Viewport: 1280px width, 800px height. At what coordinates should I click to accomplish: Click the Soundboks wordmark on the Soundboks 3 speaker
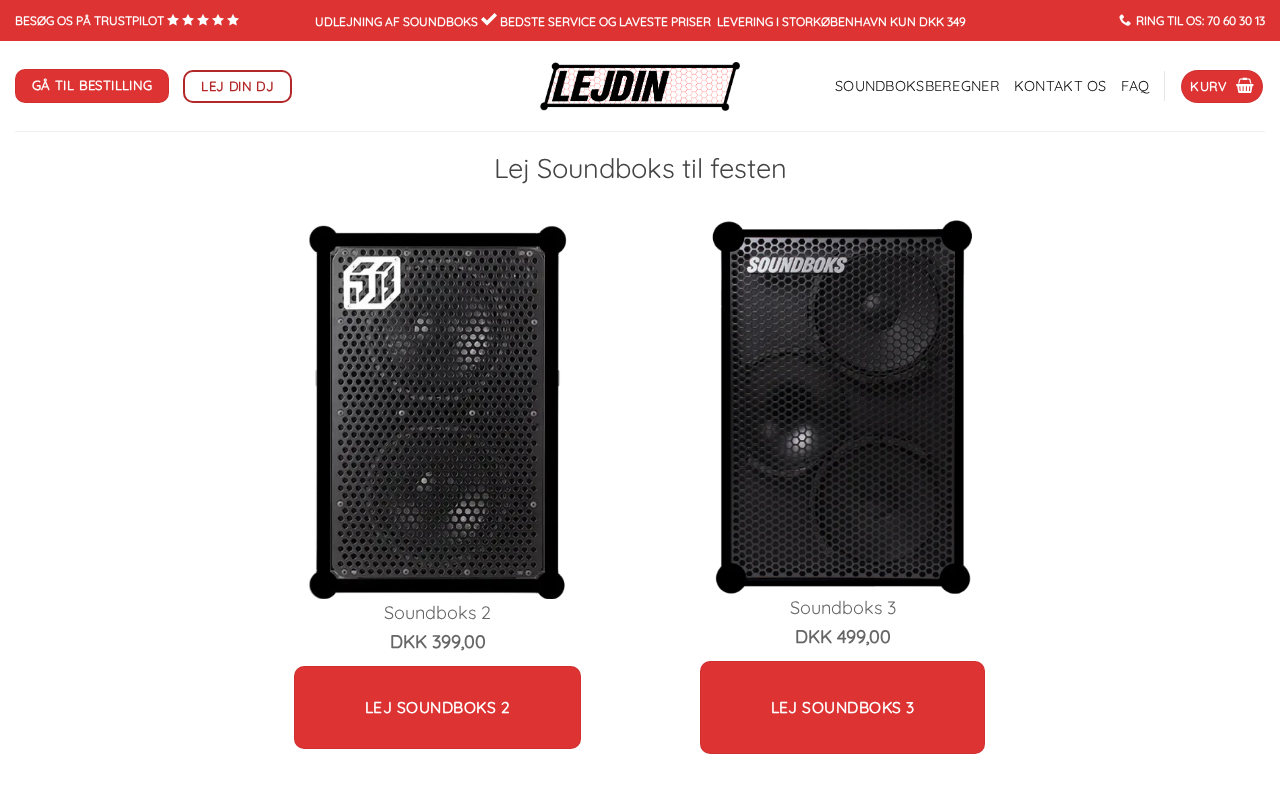(797, 265)
